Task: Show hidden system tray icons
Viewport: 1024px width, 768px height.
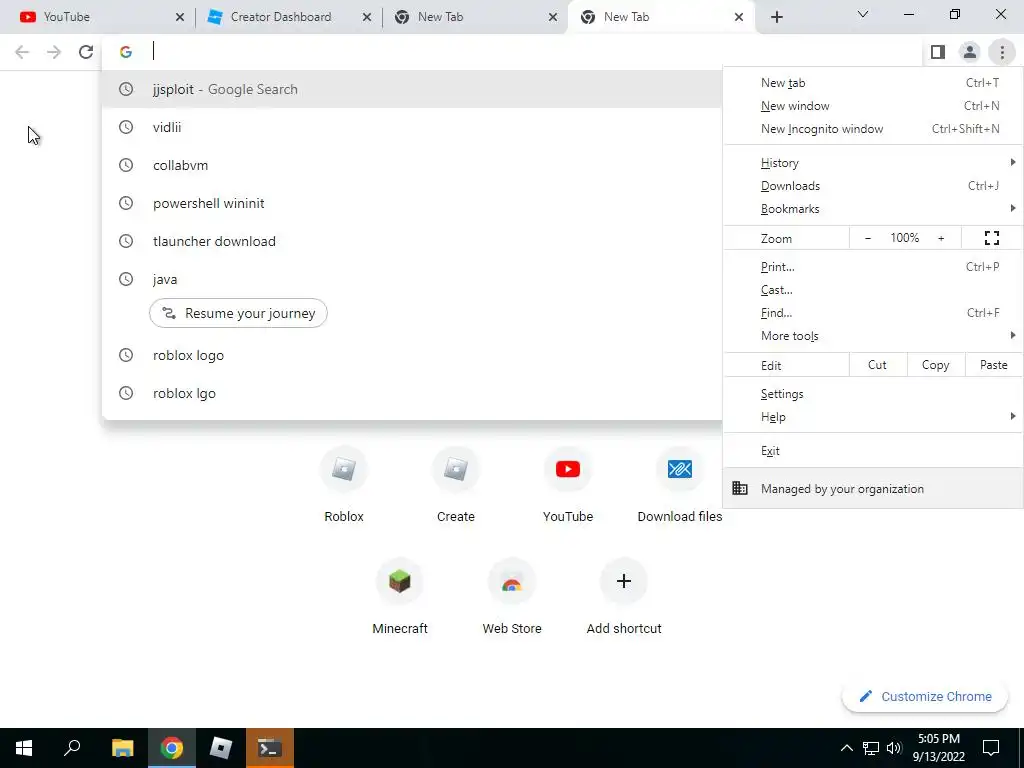Action: click(846, 748)
